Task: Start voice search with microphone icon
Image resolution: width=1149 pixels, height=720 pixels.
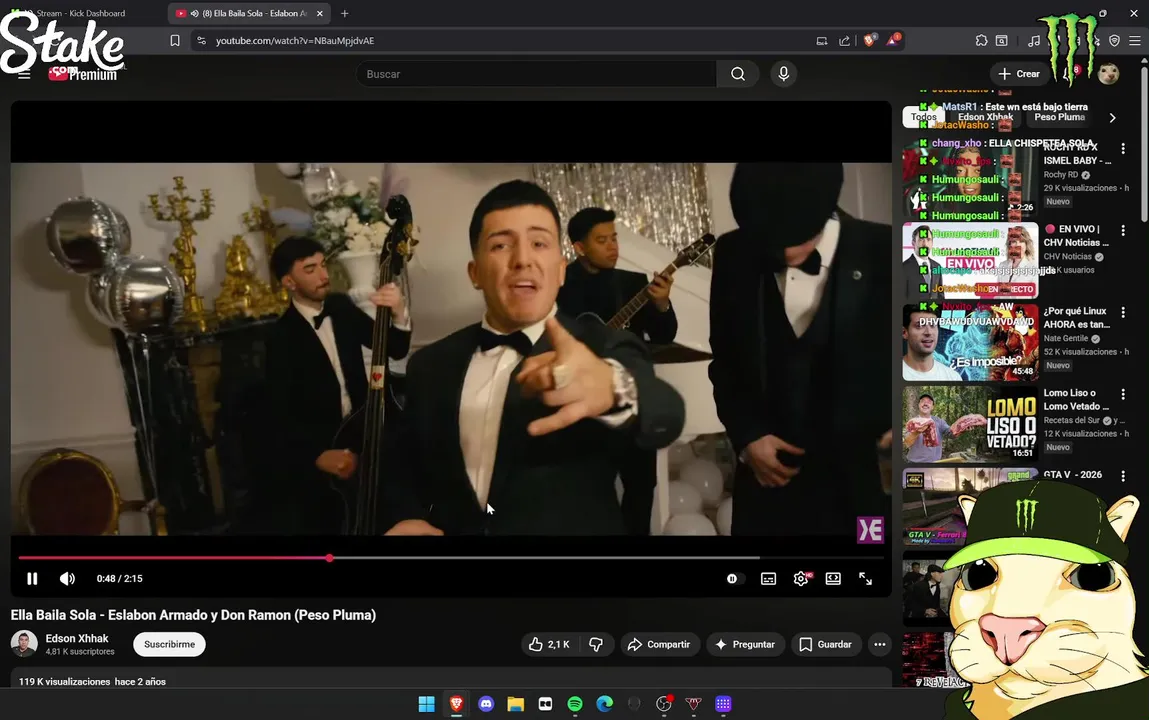Action: (x=783, y=74)
